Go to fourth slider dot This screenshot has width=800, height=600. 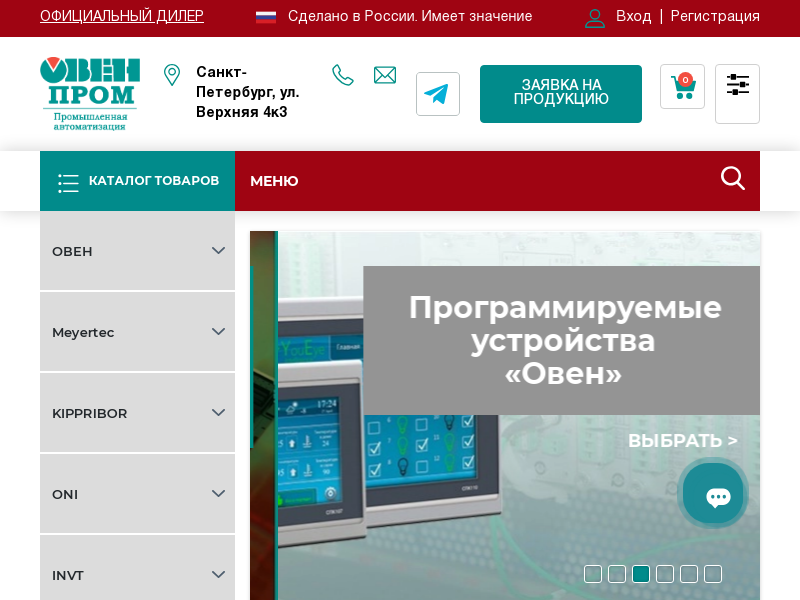665,574
